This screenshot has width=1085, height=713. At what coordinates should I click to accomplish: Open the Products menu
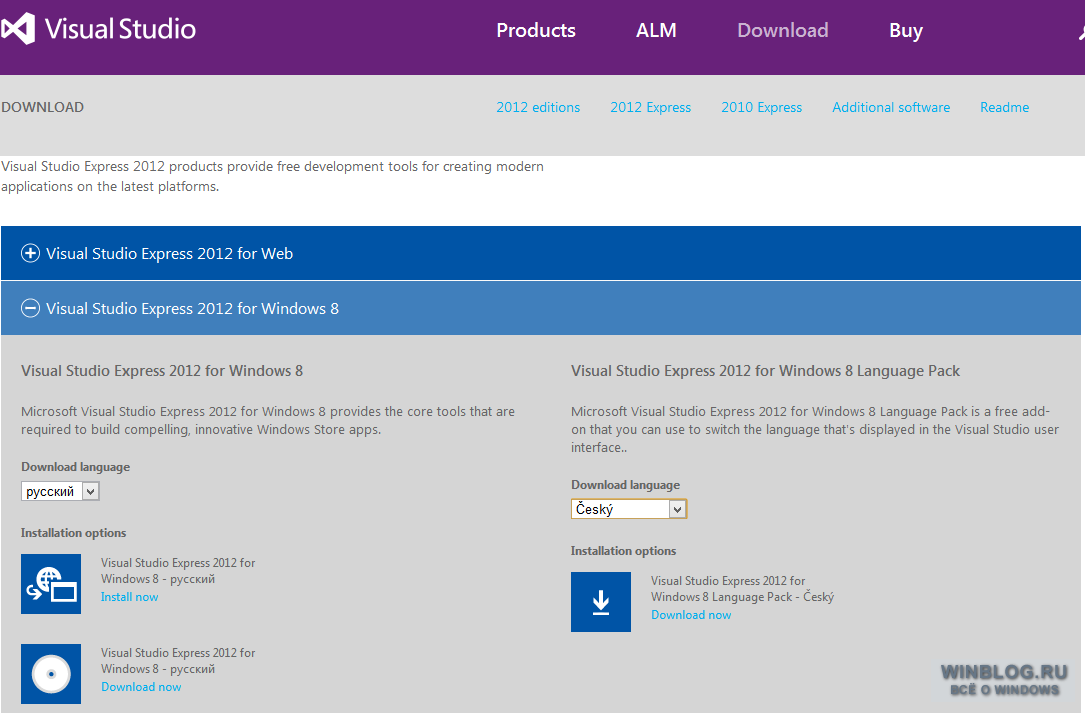536,30
